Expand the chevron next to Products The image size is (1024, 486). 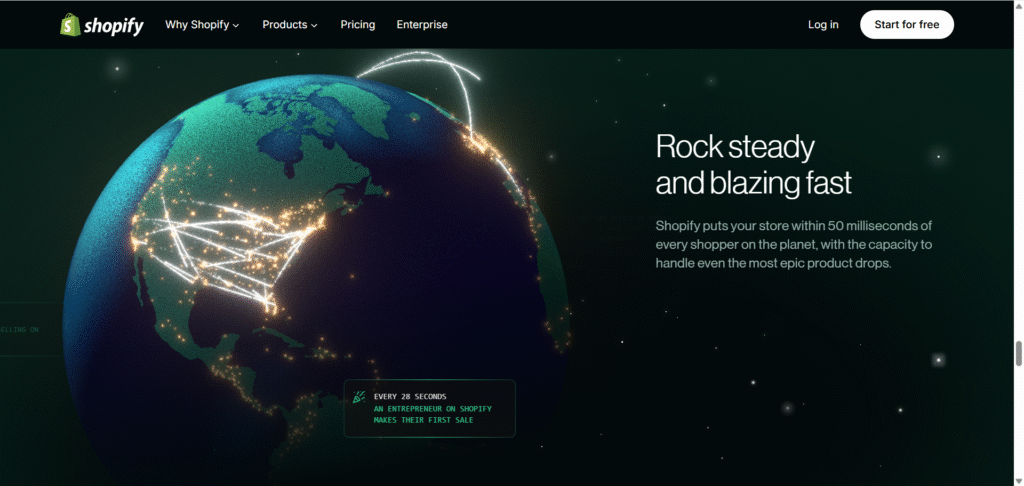click(x=314, y=26)
